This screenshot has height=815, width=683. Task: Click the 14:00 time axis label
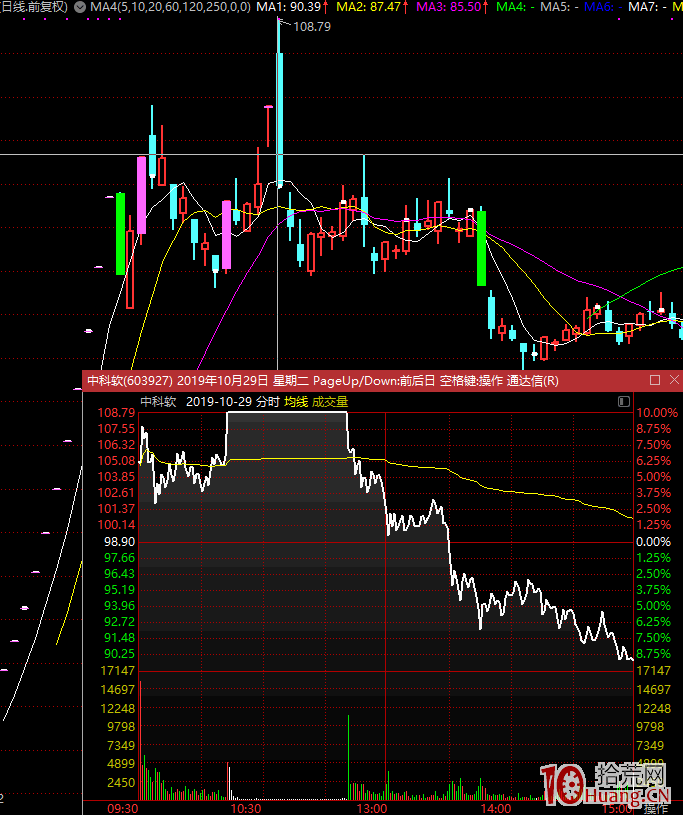coord(496,809)
